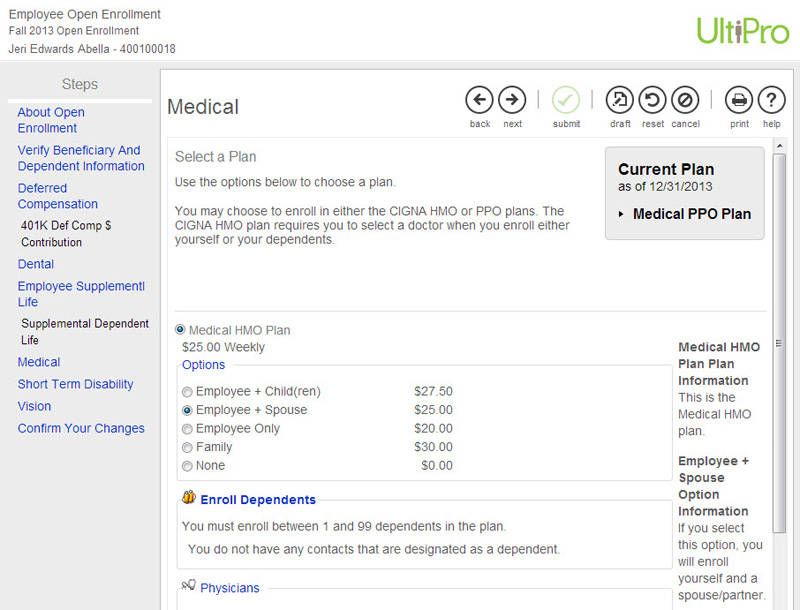Viewport: 800px width, 610px height.
Task: Open the Vision step
Action: (x=33, y=406)
